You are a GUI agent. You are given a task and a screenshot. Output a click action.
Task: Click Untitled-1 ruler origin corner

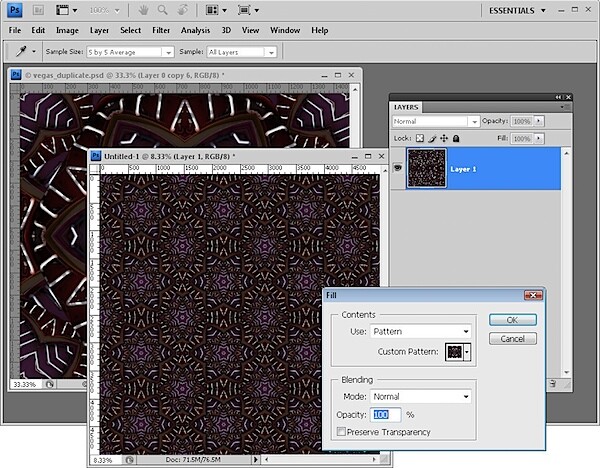click(95, 169)
